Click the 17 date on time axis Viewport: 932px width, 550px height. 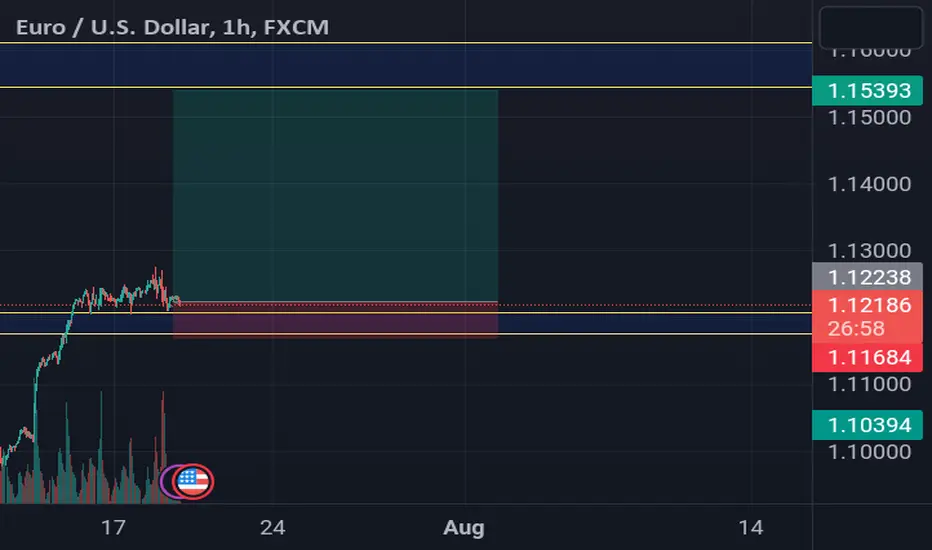[113, 527]
